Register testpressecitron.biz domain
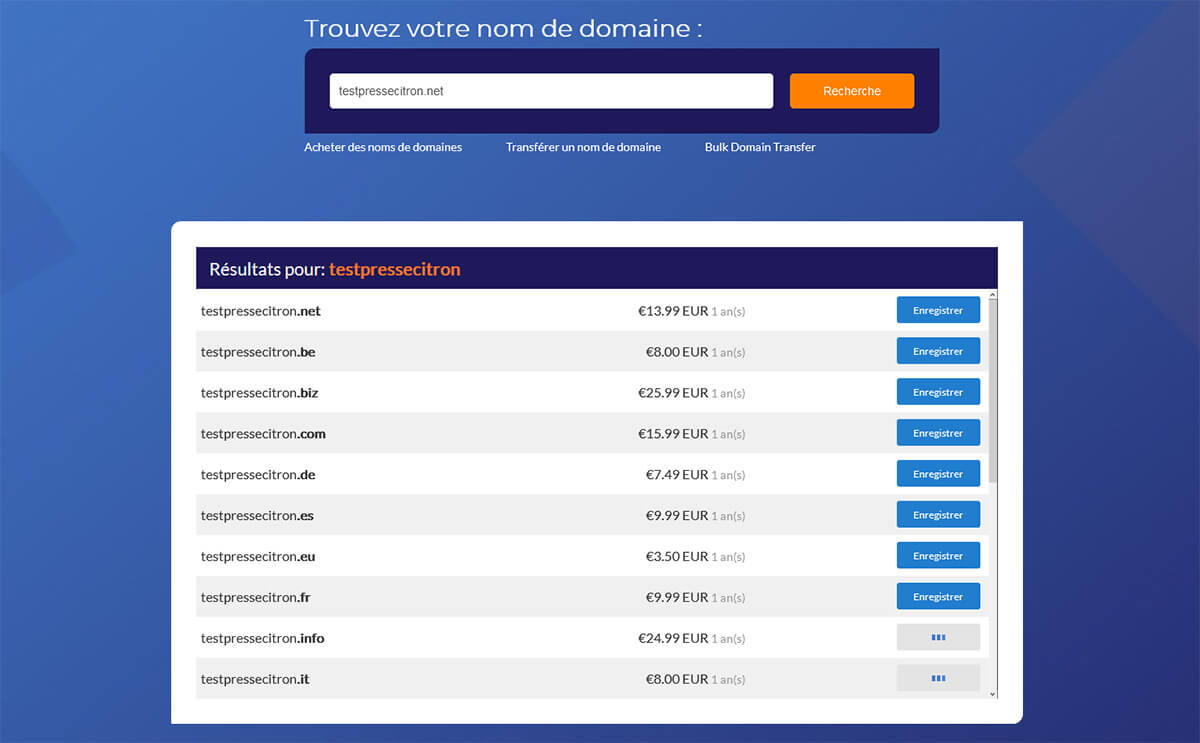The image size is (1200, 743). 938,391
